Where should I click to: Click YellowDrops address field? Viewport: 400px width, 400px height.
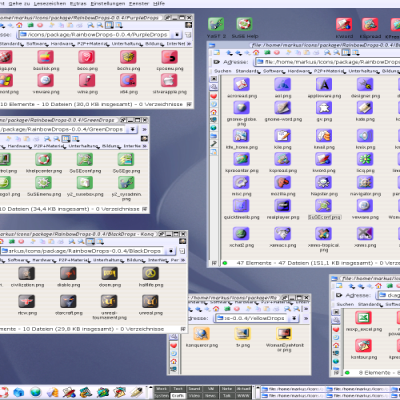252,318
